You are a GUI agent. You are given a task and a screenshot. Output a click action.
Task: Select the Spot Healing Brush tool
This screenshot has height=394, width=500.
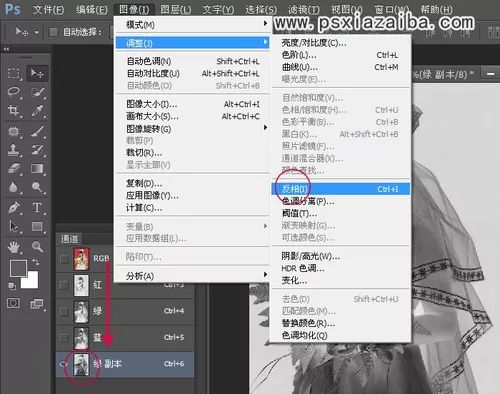click(x=13, y=131)
